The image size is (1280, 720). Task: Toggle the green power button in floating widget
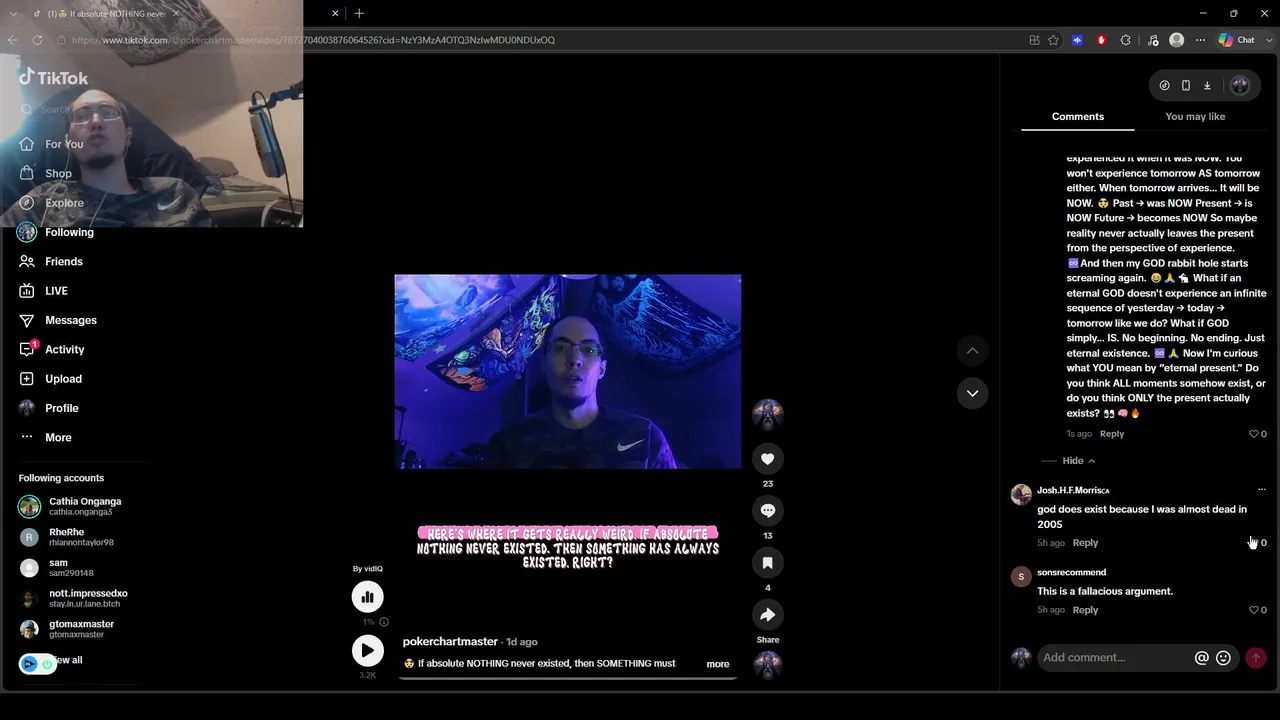click(47, 664)
